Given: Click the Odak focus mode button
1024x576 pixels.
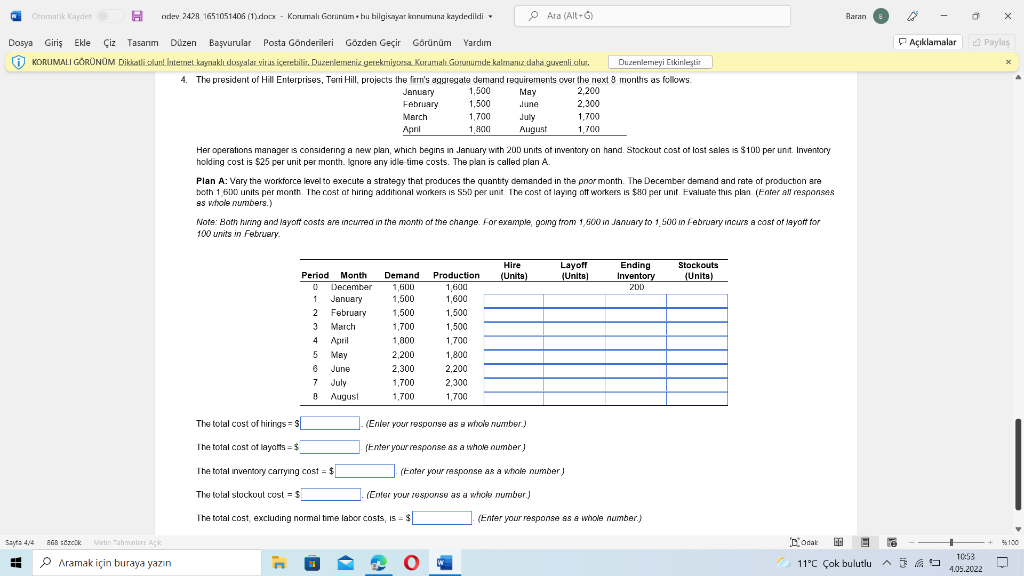Looking at the screenshot, I should [x=804, y=542].
